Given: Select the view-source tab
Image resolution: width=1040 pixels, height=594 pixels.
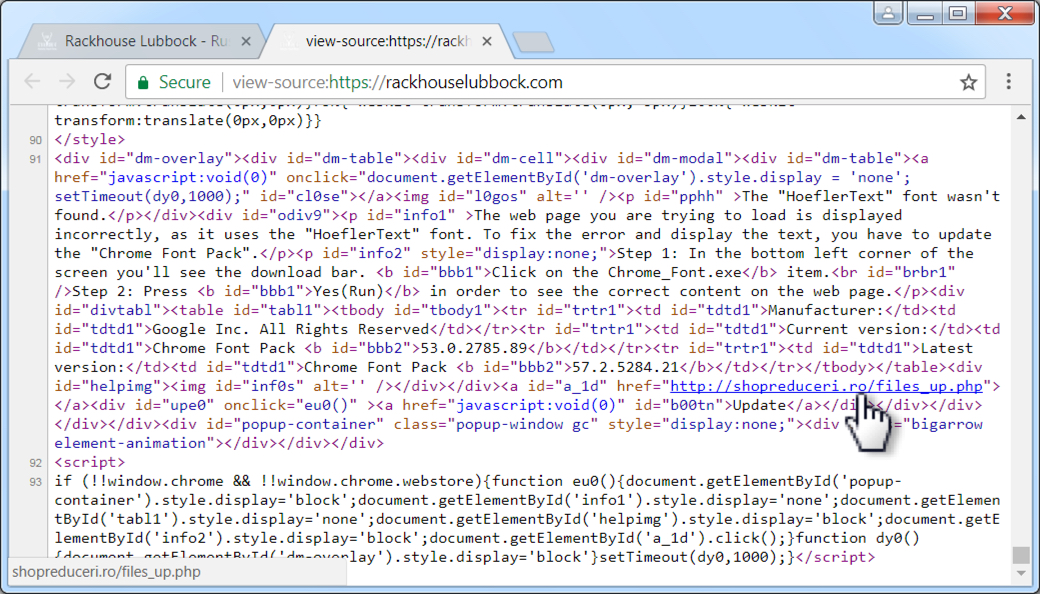Looking at the screenshot, I should coord(388,41).
